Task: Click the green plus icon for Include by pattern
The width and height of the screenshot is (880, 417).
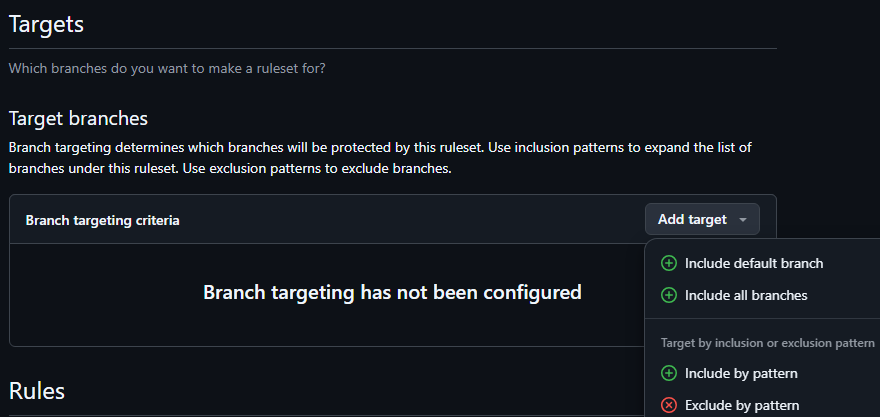Action: tap(668, 373)
